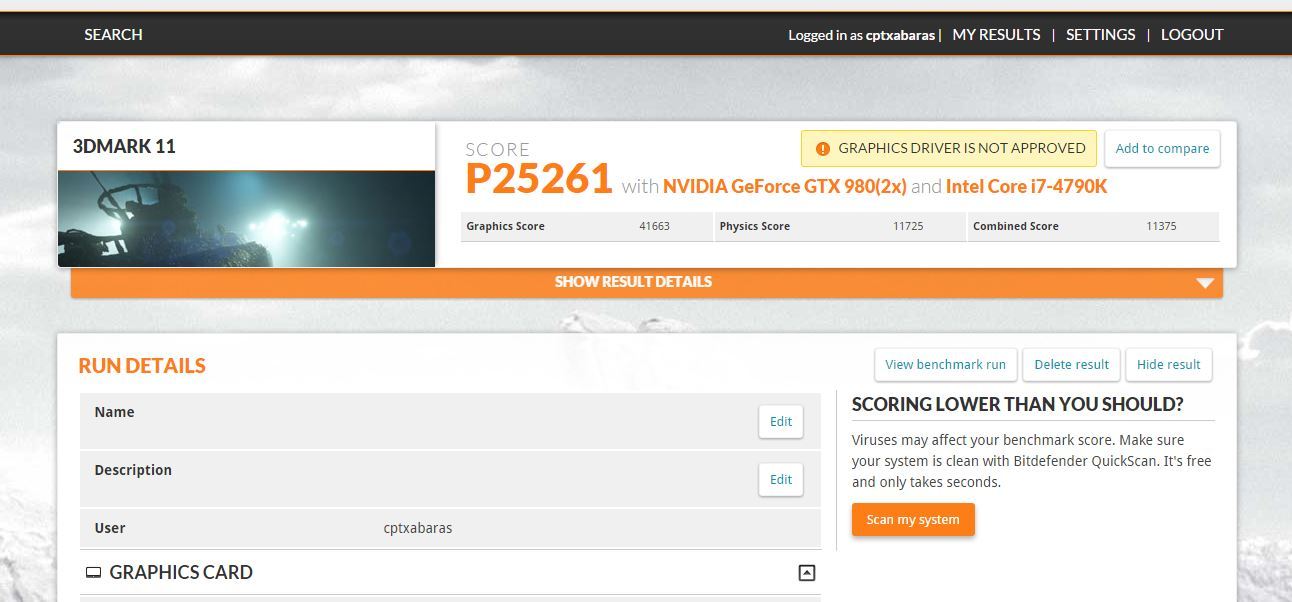Click LOGOUT in the top bar
The width and height of the screenshot is (1292, 602).
point(1192,34)
